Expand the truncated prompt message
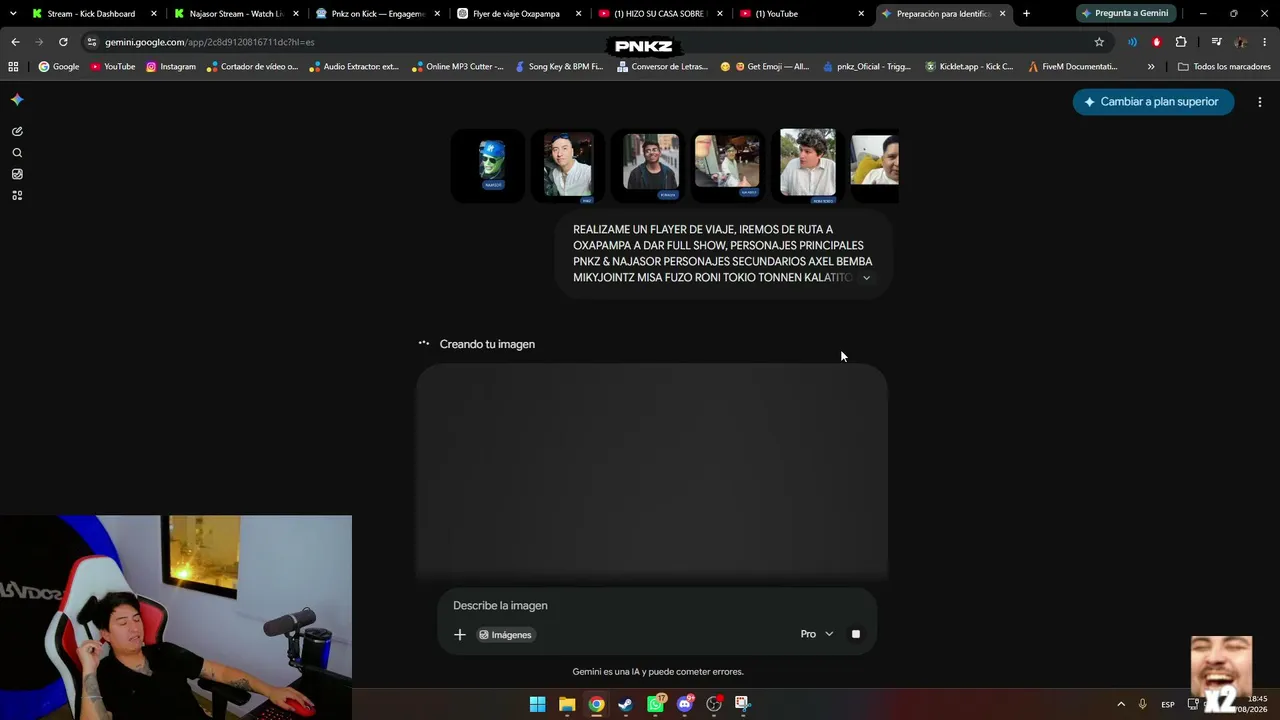This screenshot has height=720, width=1280. point(866,278)
